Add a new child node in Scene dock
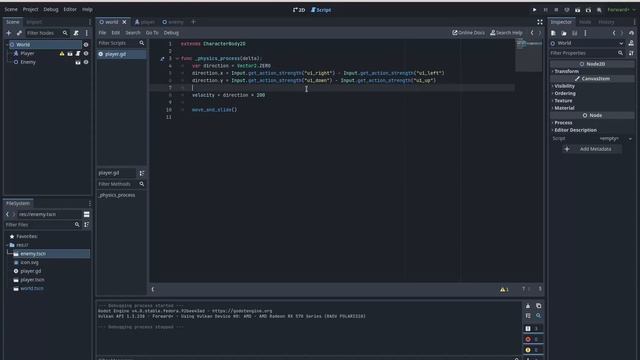This screenshot has height=360, width=640. click(x=9, y=33)
